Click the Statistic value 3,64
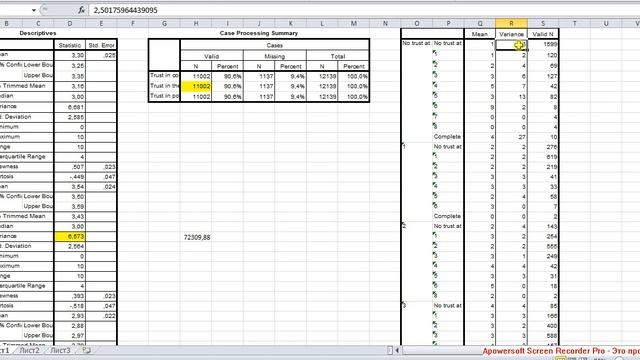 (x=70, y=187)
